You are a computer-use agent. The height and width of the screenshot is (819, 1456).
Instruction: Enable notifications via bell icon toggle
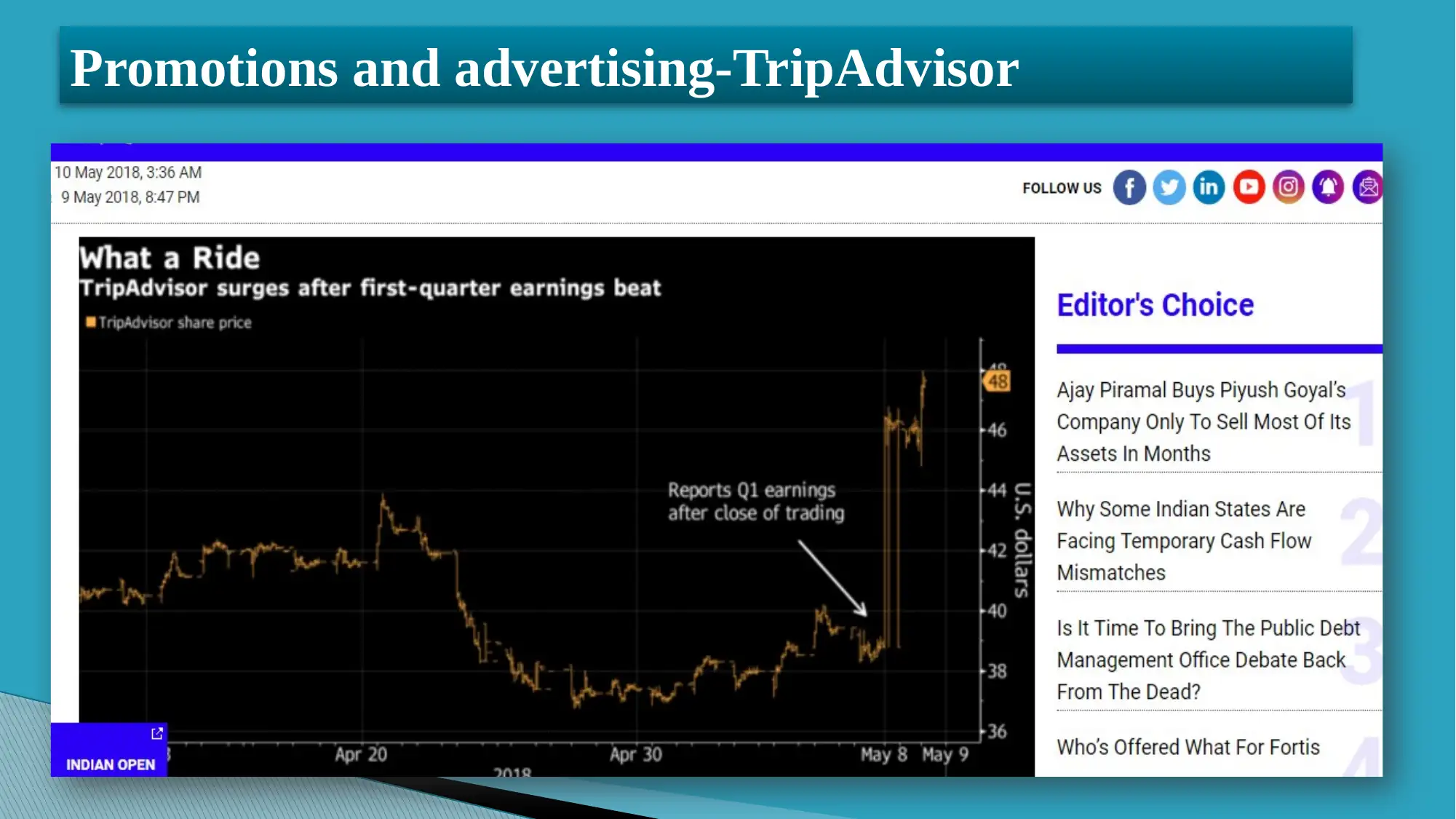(x=1329, y=187)
